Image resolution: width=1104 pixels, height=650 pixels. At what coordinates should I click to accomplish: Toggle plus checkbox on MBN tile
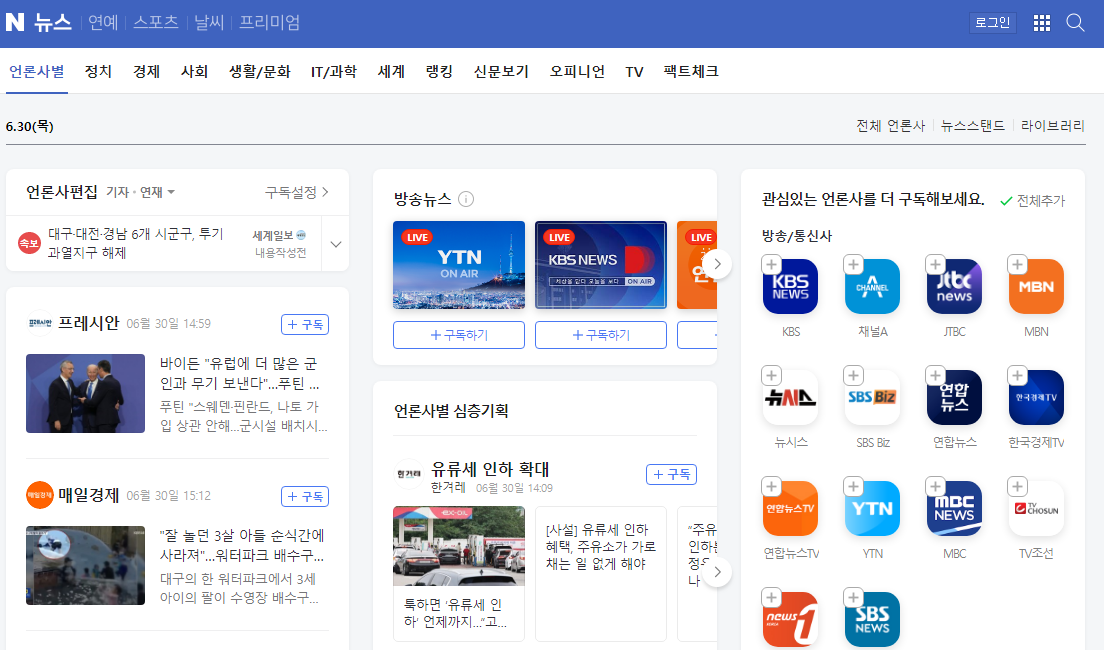tap(1017, 265)
